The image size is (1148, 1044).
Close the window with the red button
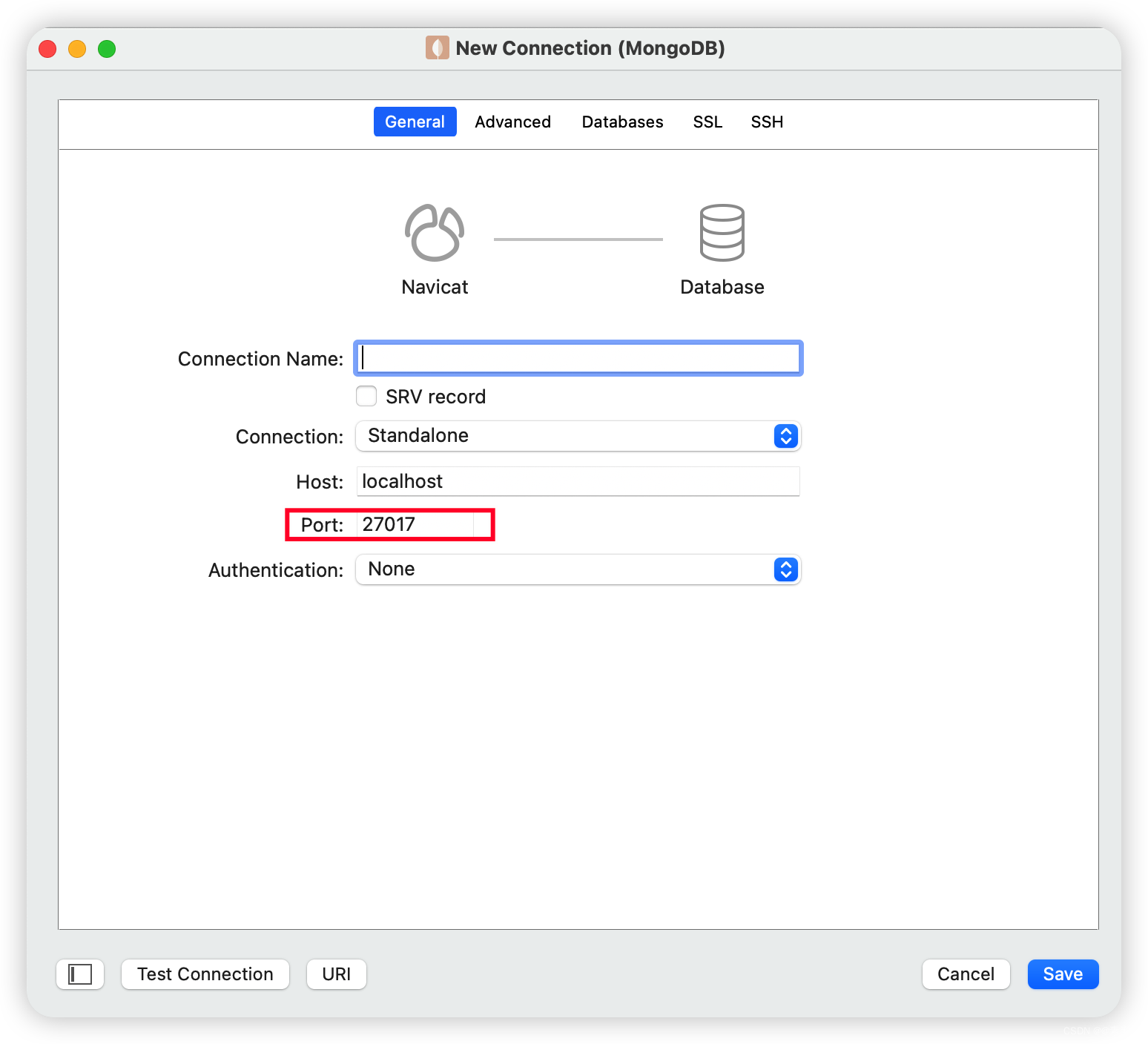(47, 49)
